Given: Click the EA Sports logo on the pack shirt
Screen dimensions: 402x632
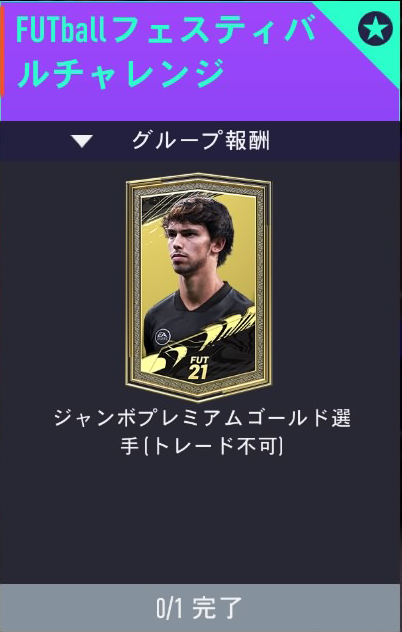Looking at the screenshot, I should click(x=162, y=337).
